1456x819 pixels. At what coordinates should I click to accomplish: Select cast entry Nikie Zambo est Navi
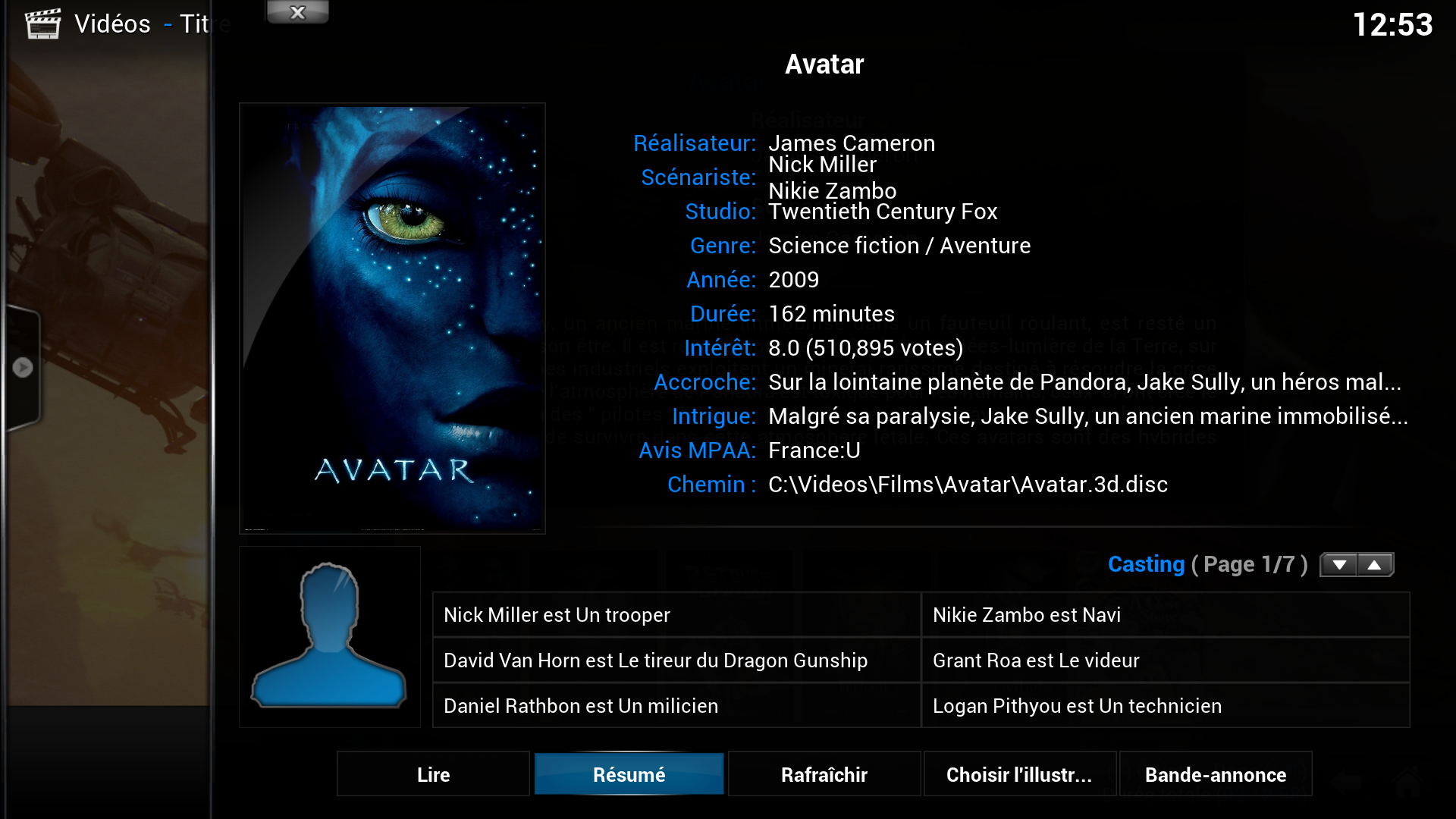point(1166,615)
